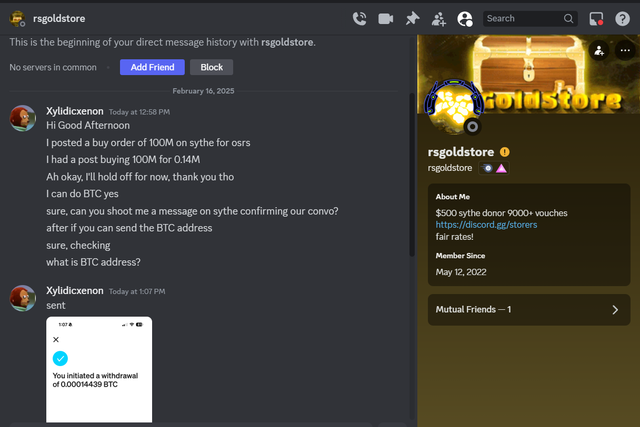Image resolution: width=640 pixels, height=427 pixels.
Task: Click the blue profile badge icon
Action: (x=487, y=168)
